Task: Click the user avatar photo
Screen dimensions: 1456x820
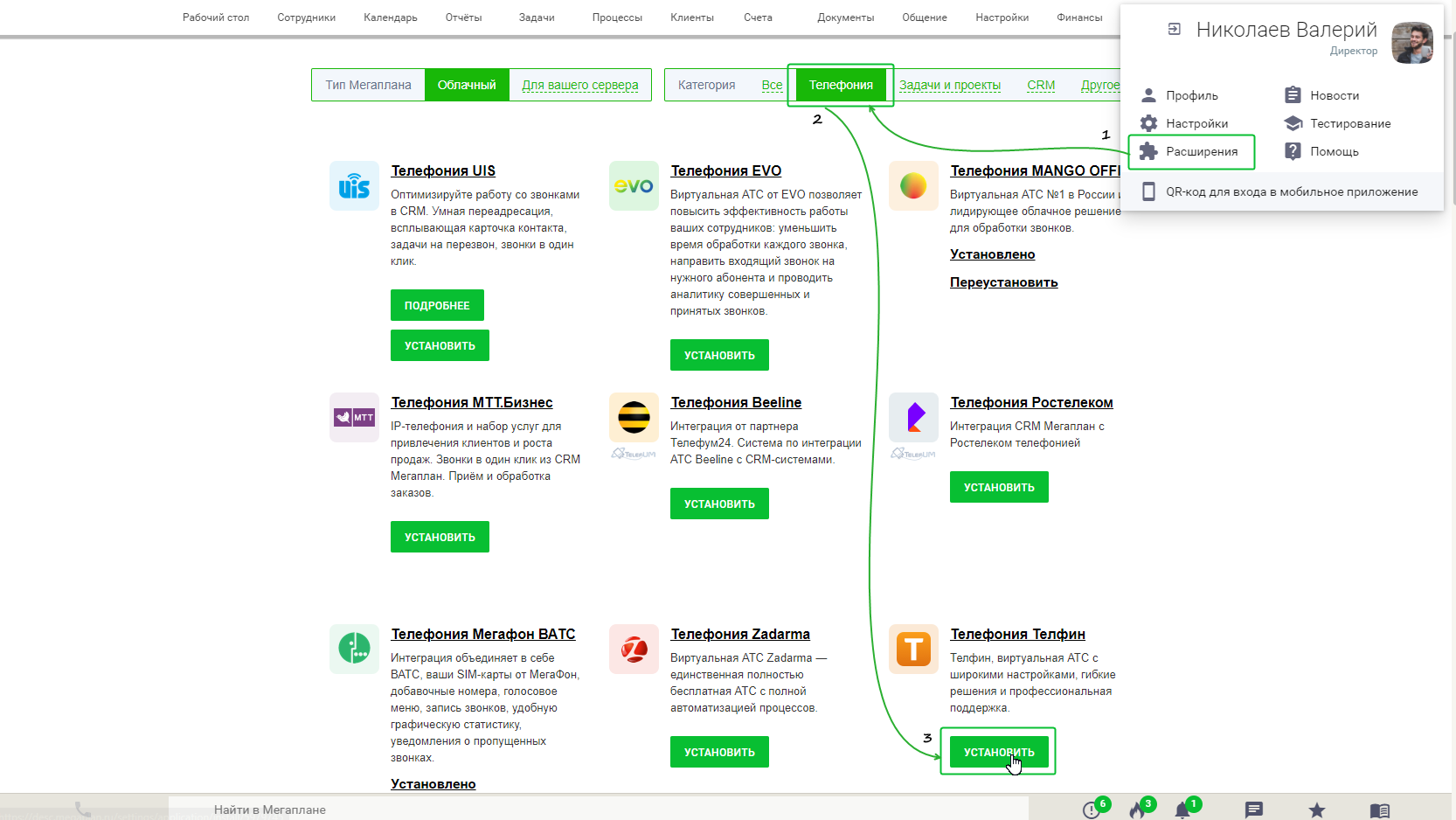Action: pos(1412,43)
